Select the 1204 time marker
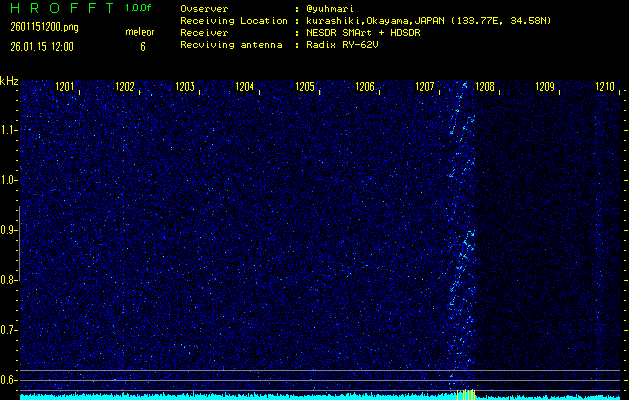Screen dimensions: 629x400 [x=245, y=87]
